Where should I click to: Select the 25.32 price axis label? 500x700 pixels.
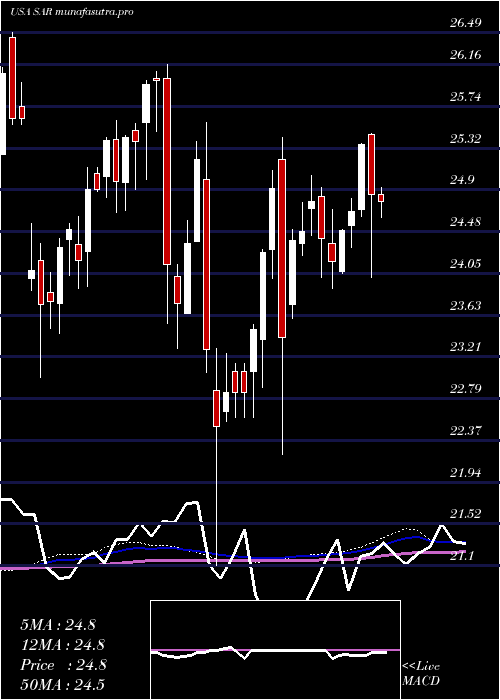point(465,139)
